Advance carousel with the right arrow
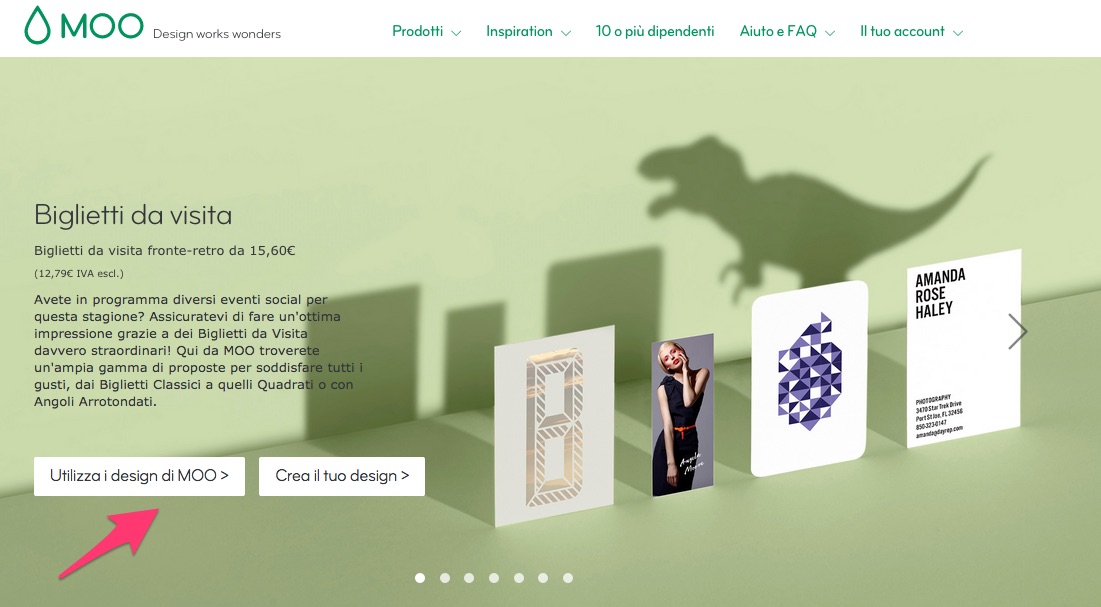Screen dimensions: 1101x607 (x=1017, y=332)
